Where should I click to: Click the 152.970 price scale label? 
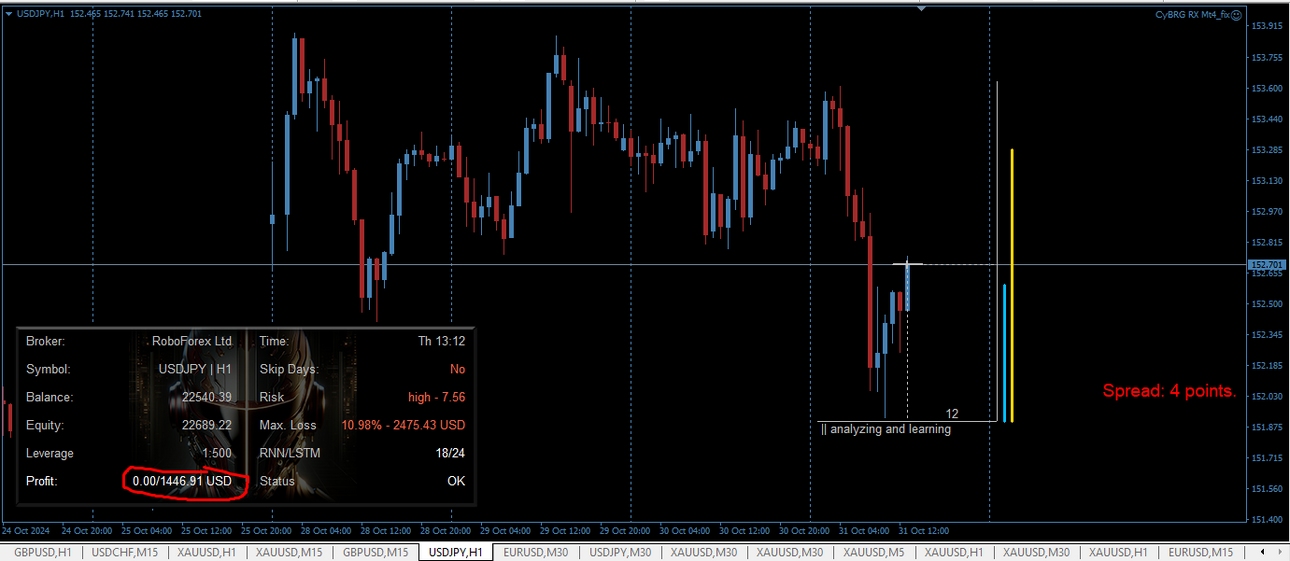(x=1267, y=212)
